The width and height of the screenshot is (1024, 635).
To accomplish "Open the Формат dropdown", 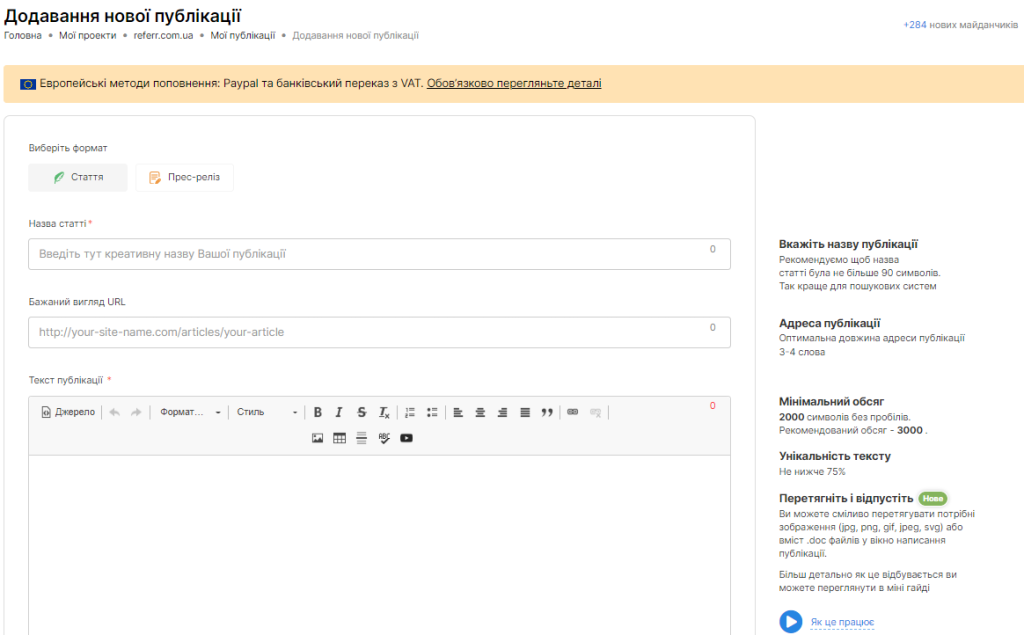I will (x=190, y=412).
